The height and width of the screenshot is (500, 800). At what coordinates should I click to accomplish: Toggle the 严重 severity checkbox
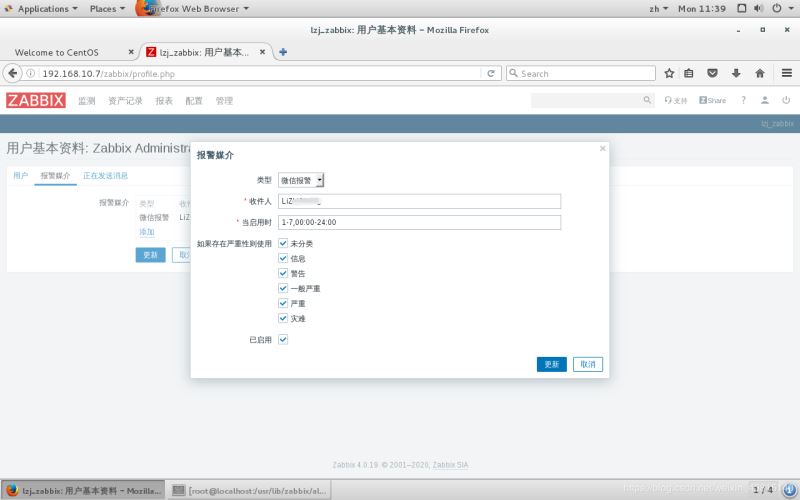click(x=283, y=303)
